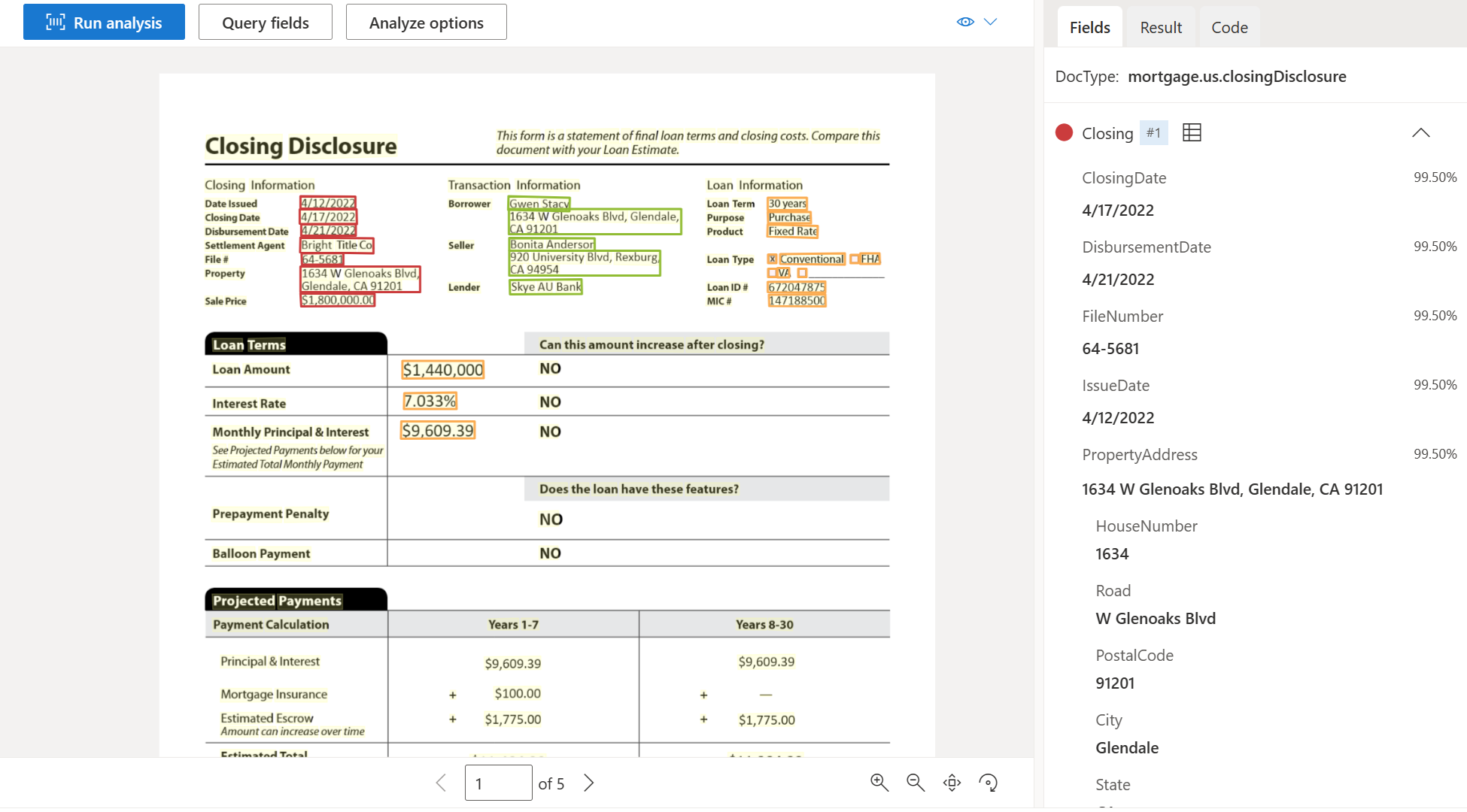Click the table grid icon next to Closing #1
1467x812 pixels.
(1190, 132)
